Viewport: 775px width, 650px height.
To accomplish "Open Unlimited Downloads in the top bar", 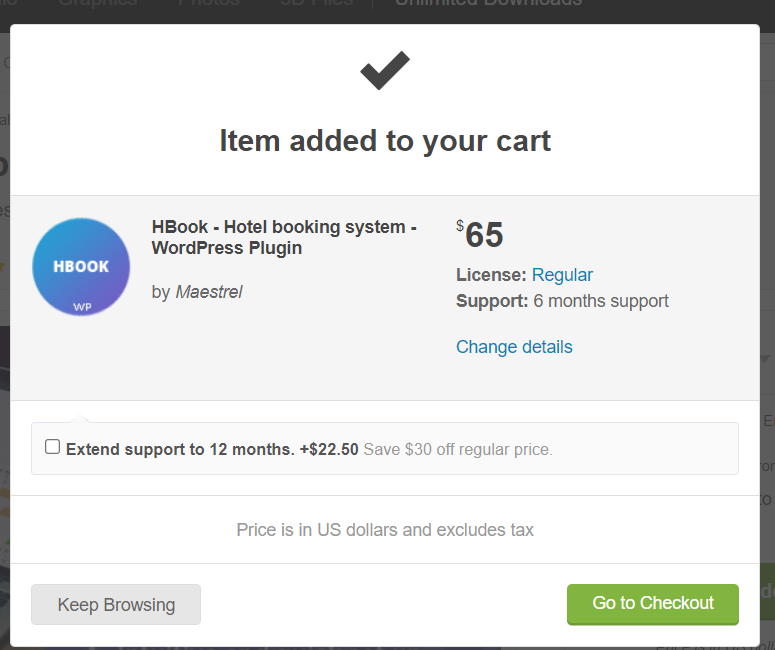I will [488, 4].
